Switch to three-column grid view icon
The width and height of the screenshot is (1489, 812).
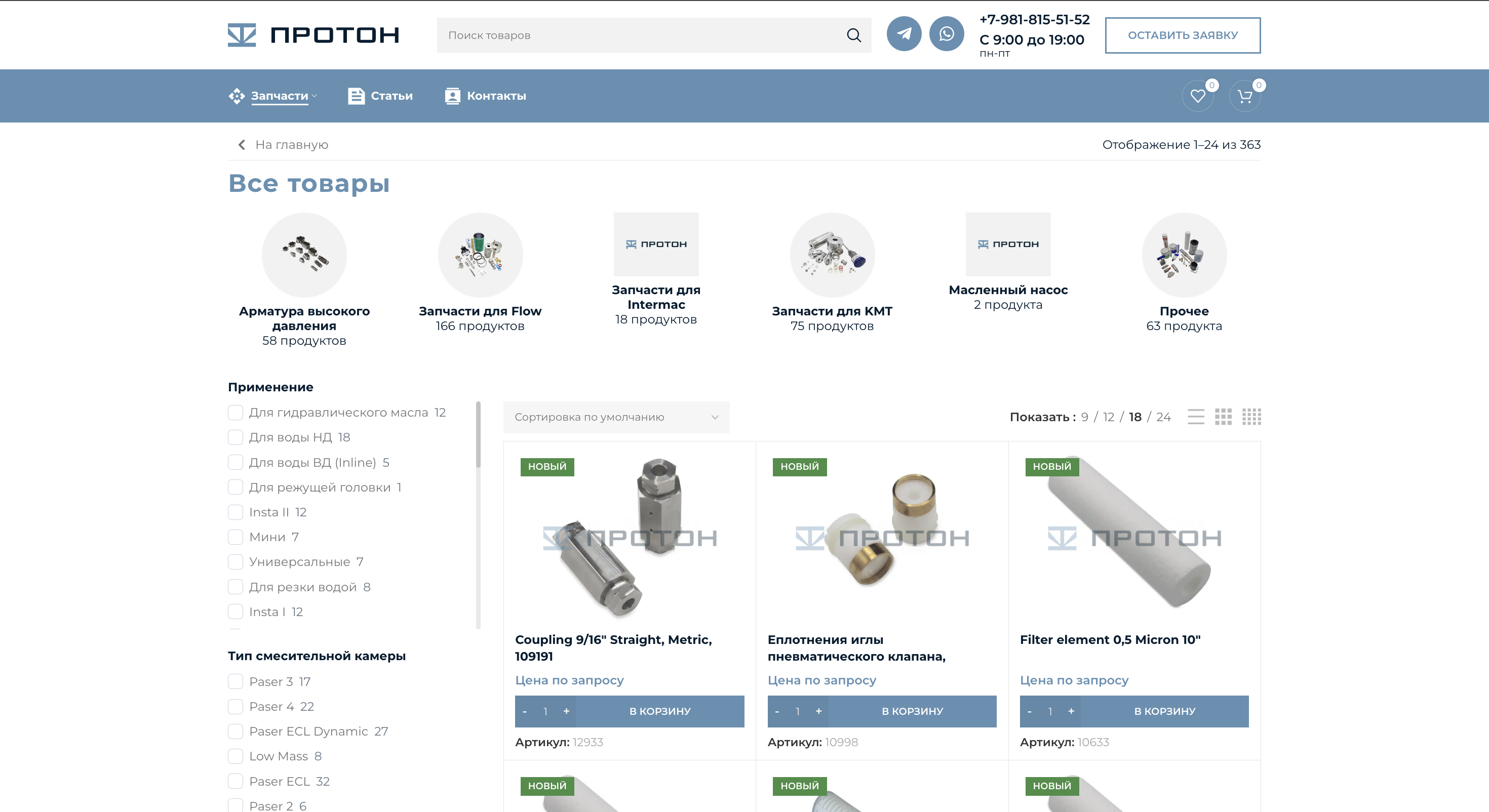click(x=1223, y=417)
